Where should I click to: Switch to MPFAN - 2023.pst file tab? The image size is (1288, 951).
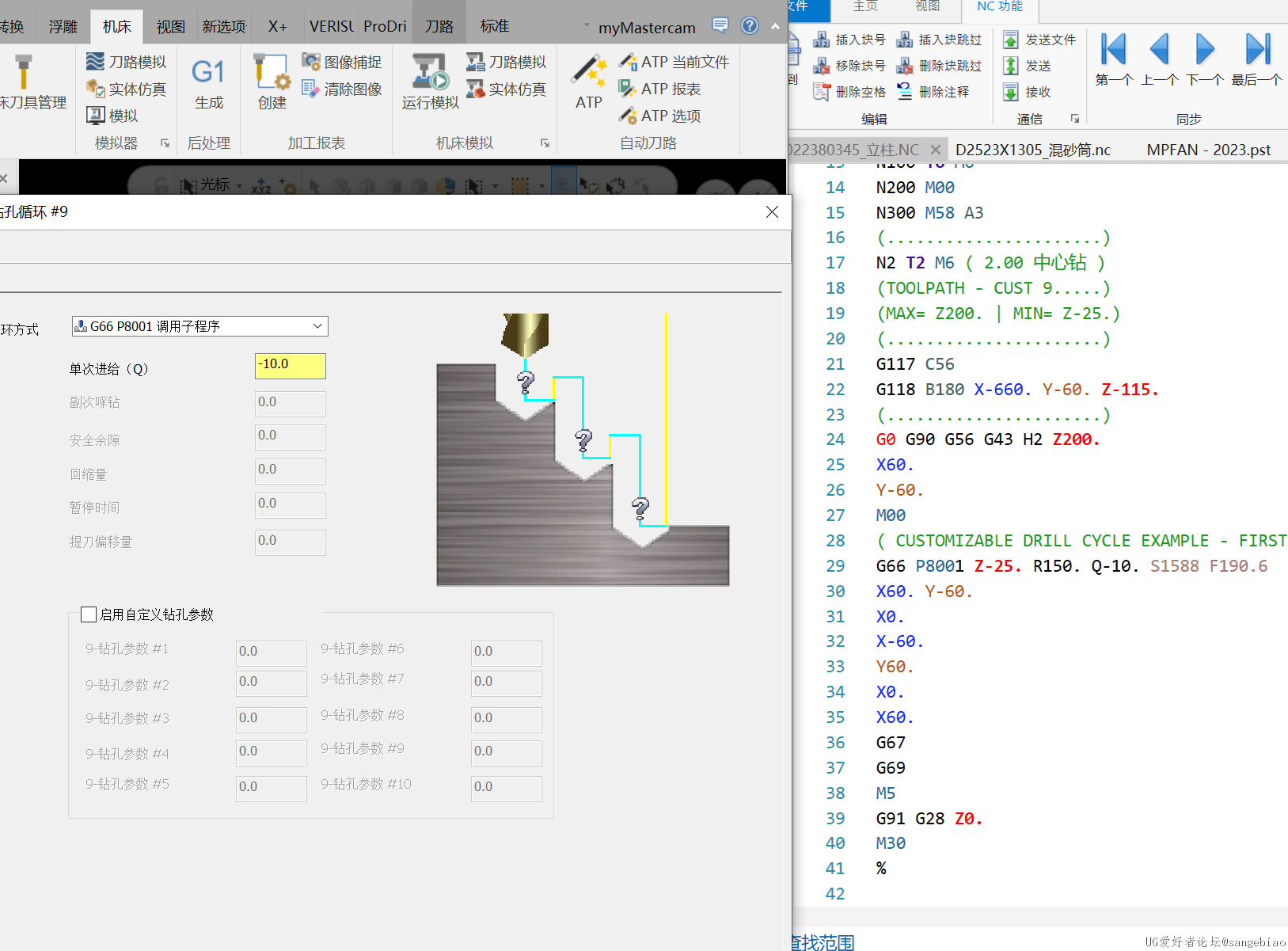tap(1209, 150)
